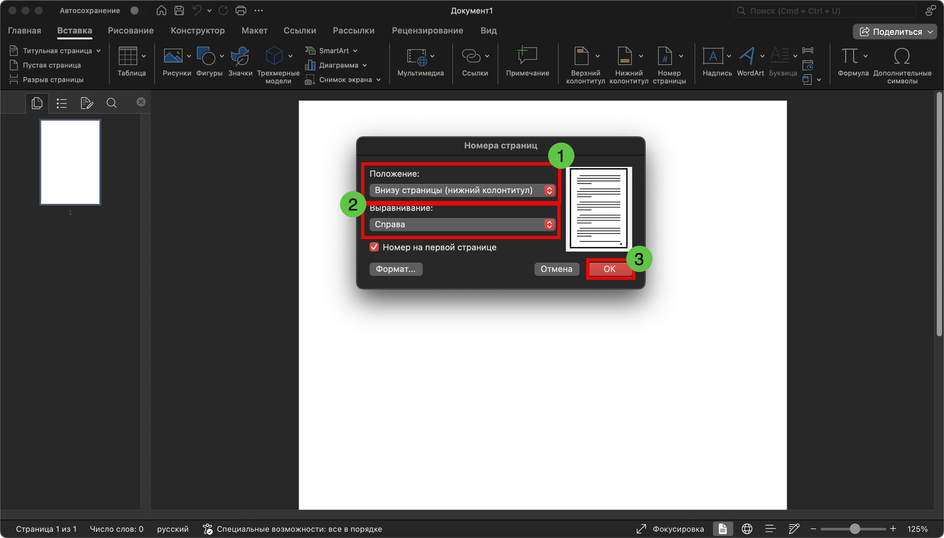
Task: Switch to draft view in status bar
Action: click(x=794, y=528)
